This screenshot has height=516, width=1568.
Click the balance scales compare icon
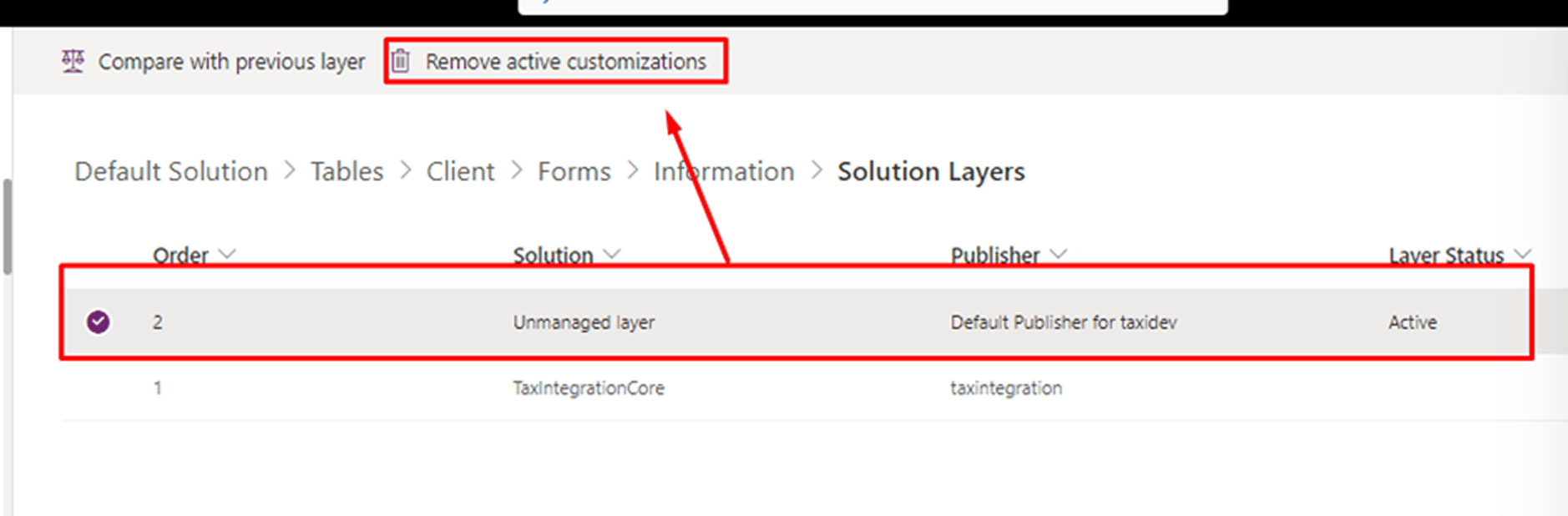point(73,61)
